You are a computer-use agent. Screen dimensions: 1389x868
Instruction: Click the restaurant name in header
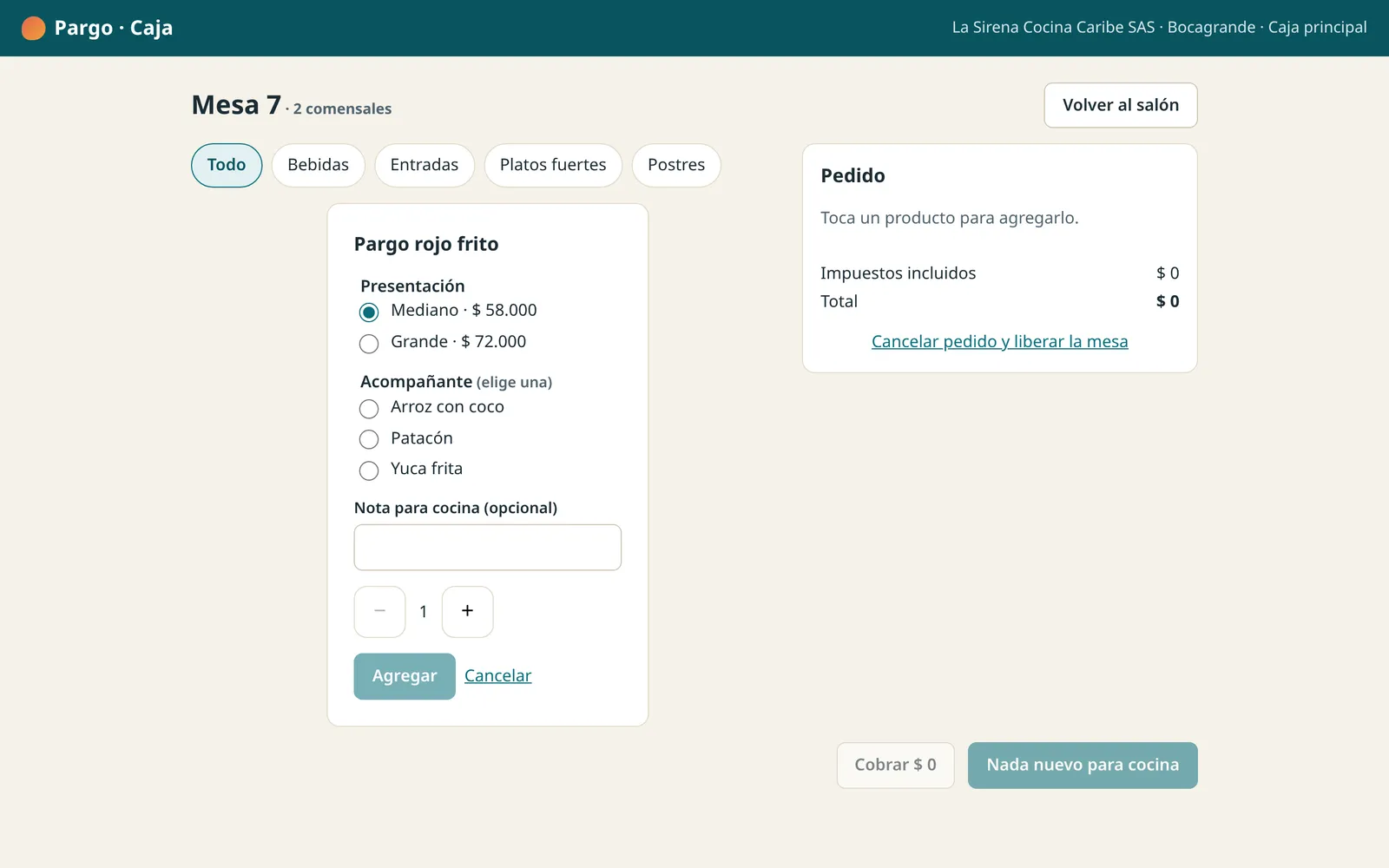1053,27
